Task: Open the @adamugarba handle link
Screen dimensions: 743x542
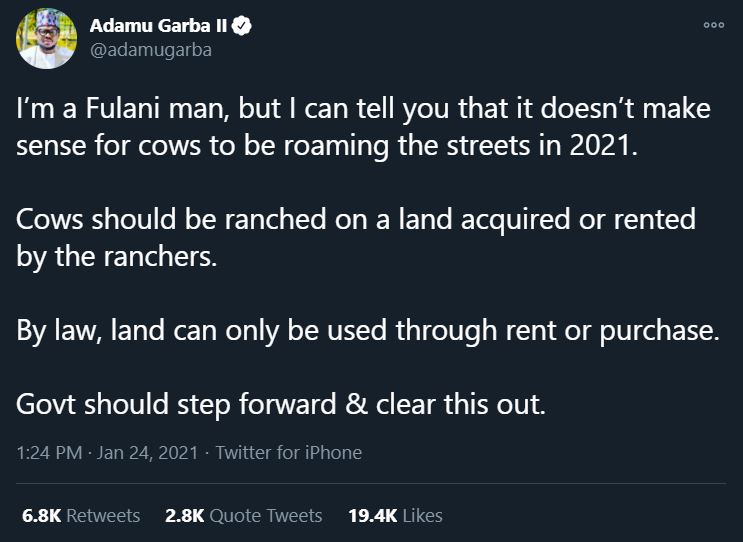Action: [151, 50]
